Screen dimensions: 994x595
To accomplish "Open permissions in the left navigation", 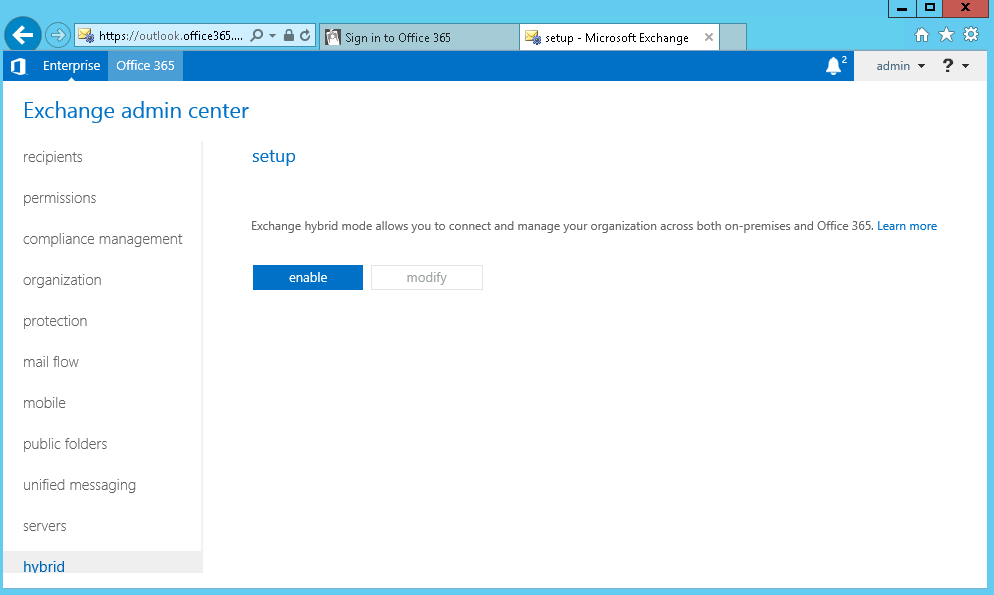I will pyautogui.click(x=60, y=198).
